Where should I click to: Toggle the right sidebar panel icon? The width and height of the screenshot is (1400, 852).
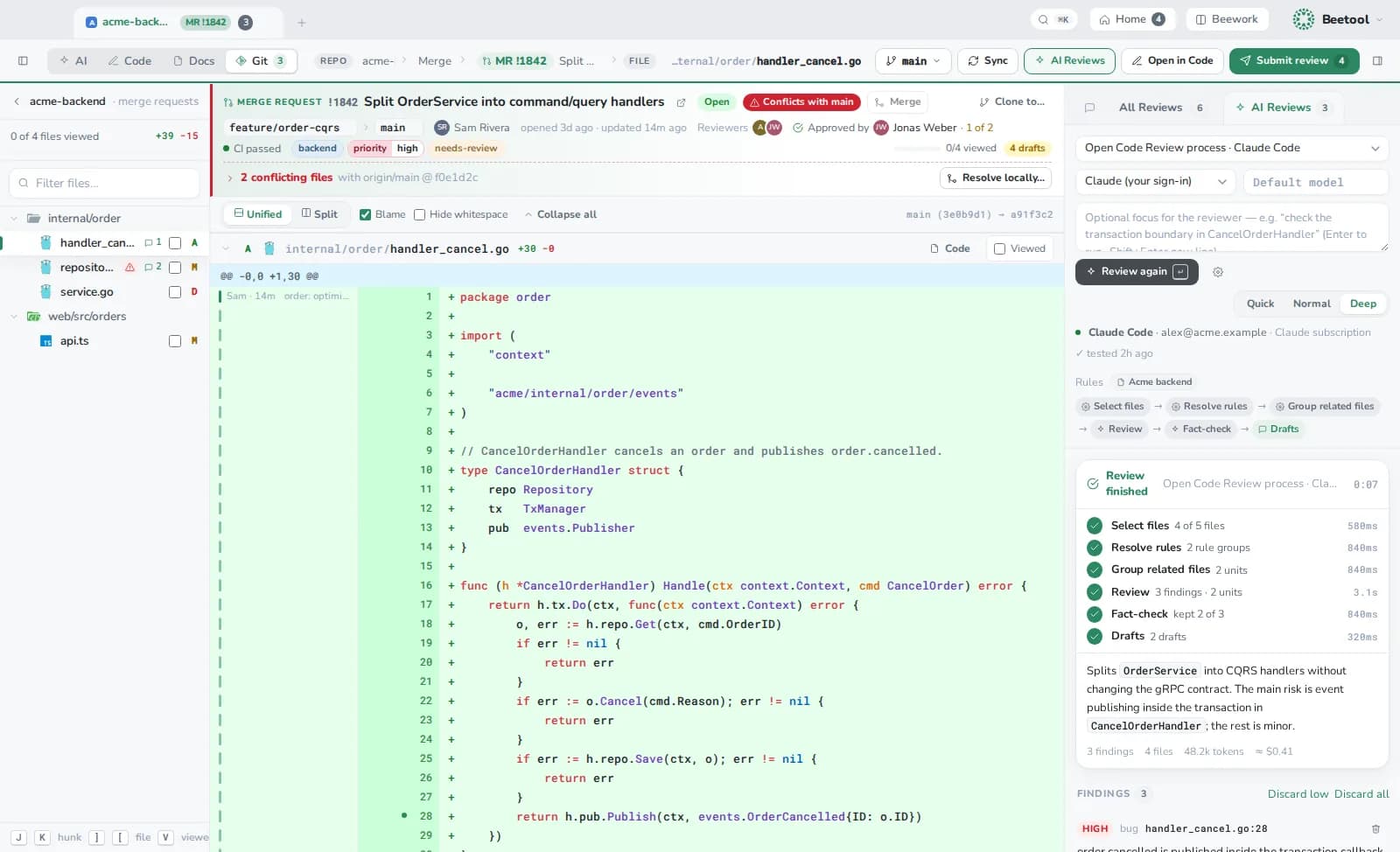coord(1377,61)
